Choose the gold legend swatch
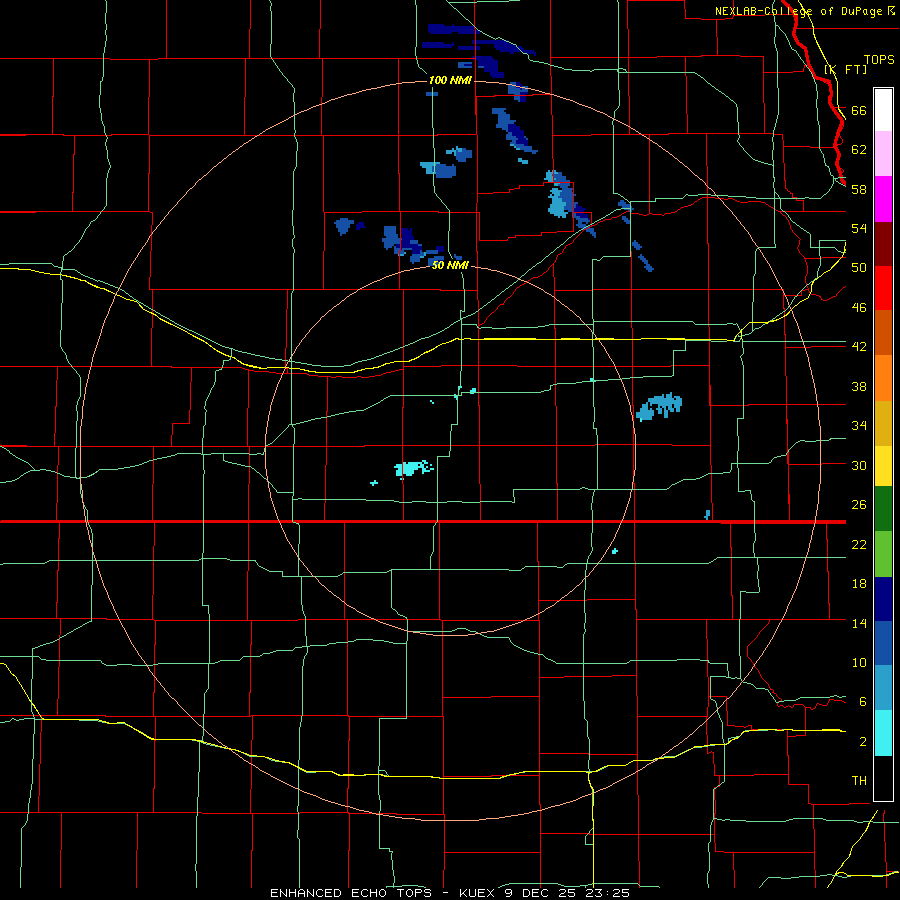This screenshot has height=900, width=900. (x=883, y=423)
